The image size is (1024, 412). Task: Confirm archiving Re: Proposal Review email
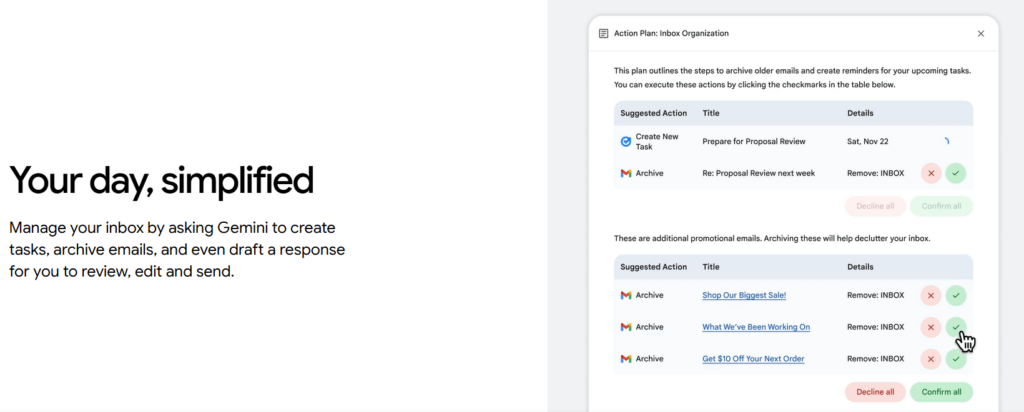pos(956,173)
